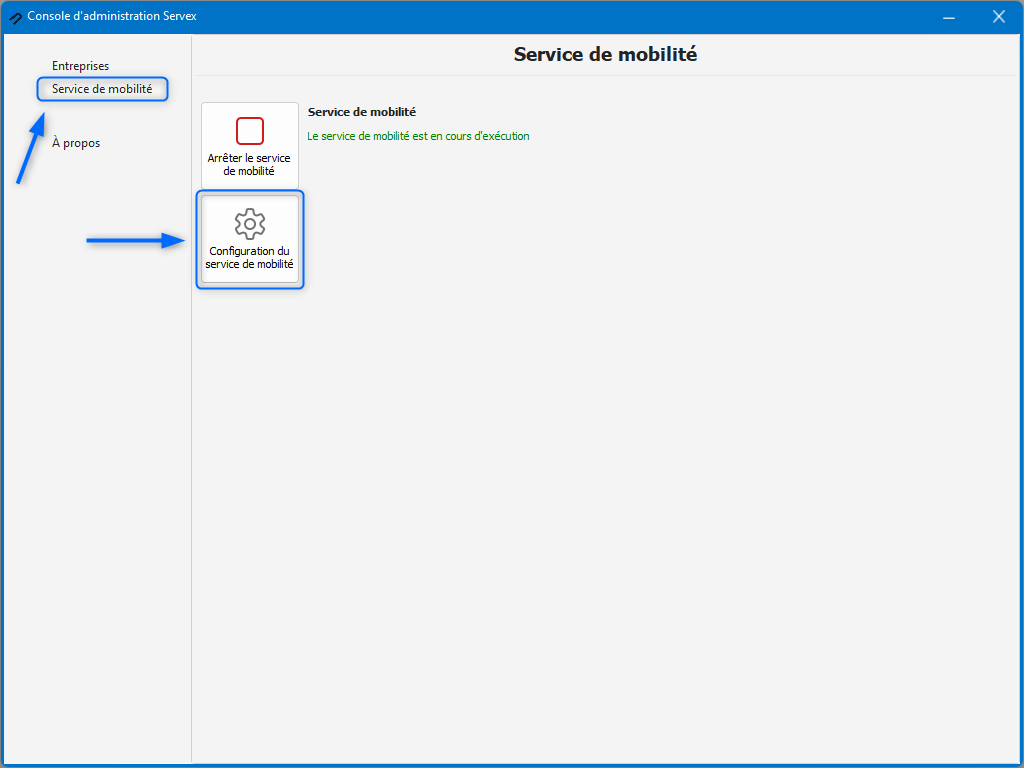This screenshot has height=768, width=1024.
Task: Click the Console d'administration Servex title text
Action: [x=112, y=17]
